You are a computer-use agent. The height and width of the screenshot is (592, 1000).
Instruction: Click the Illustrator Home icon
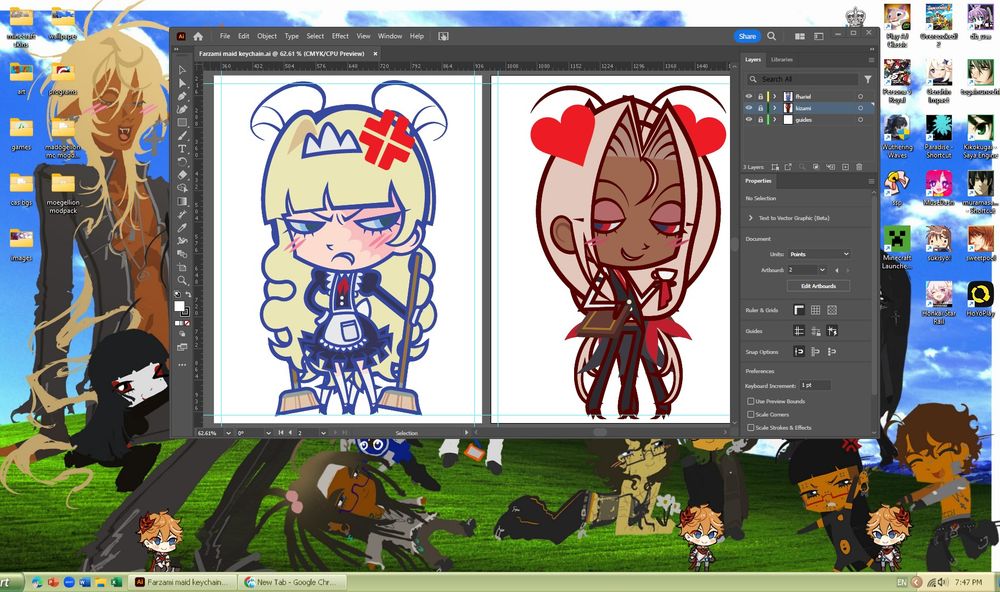[x=198, y=36]
